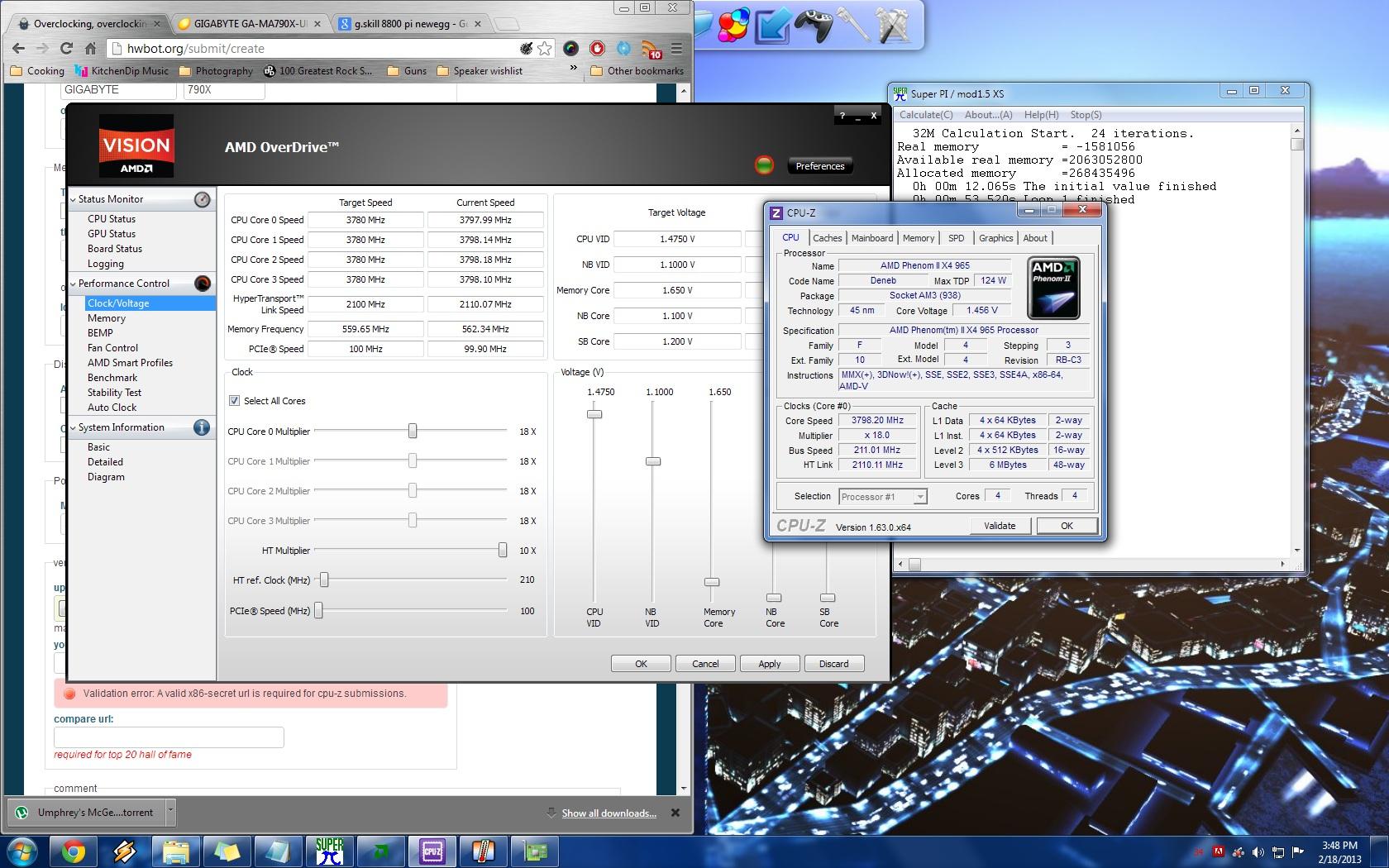
Task: Click Discard in AMD OverDrive
Action: [833, 664]
